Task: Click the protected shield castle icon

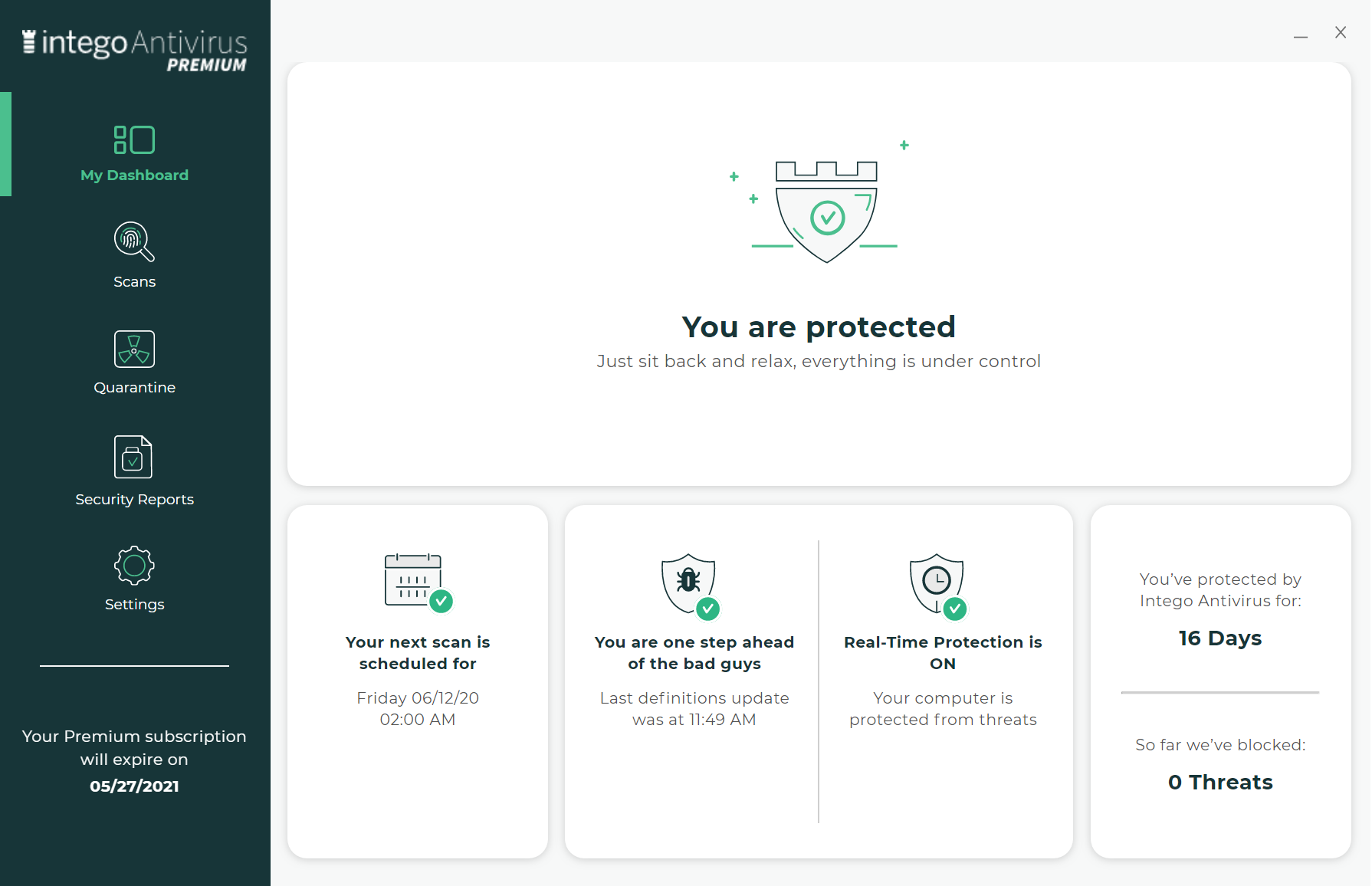Action: click(826, 212)
